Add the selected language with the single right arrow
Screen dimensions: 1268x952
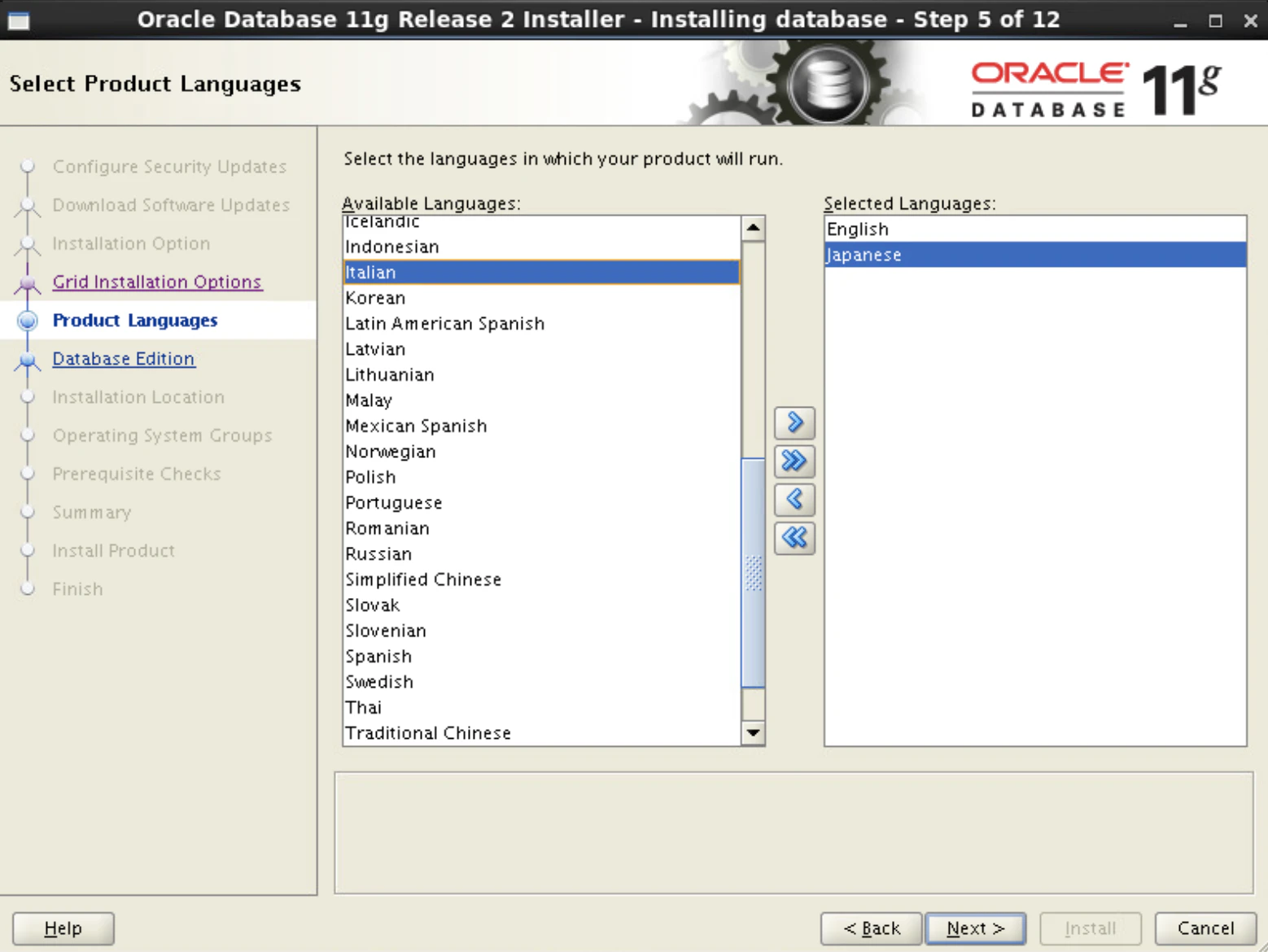coord(794,422)
